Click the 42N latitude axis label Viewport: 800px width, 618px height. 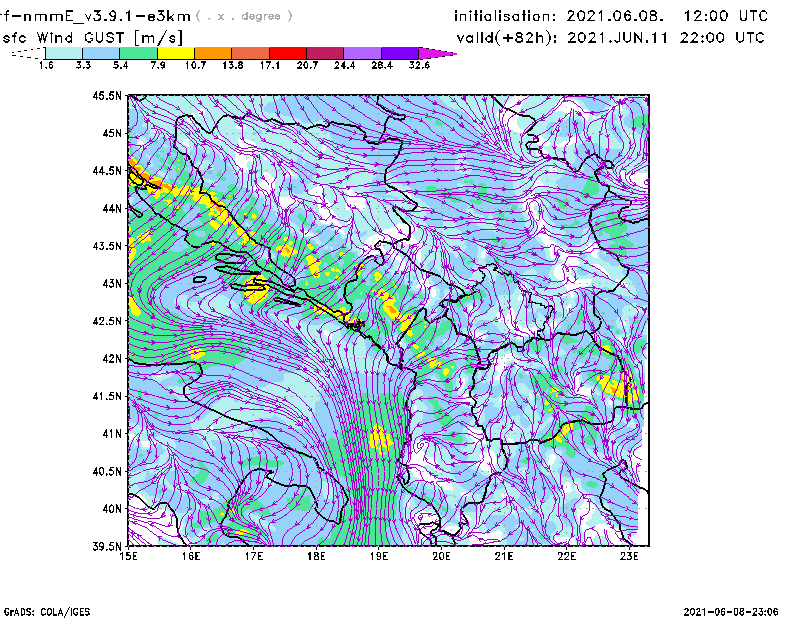111,358
